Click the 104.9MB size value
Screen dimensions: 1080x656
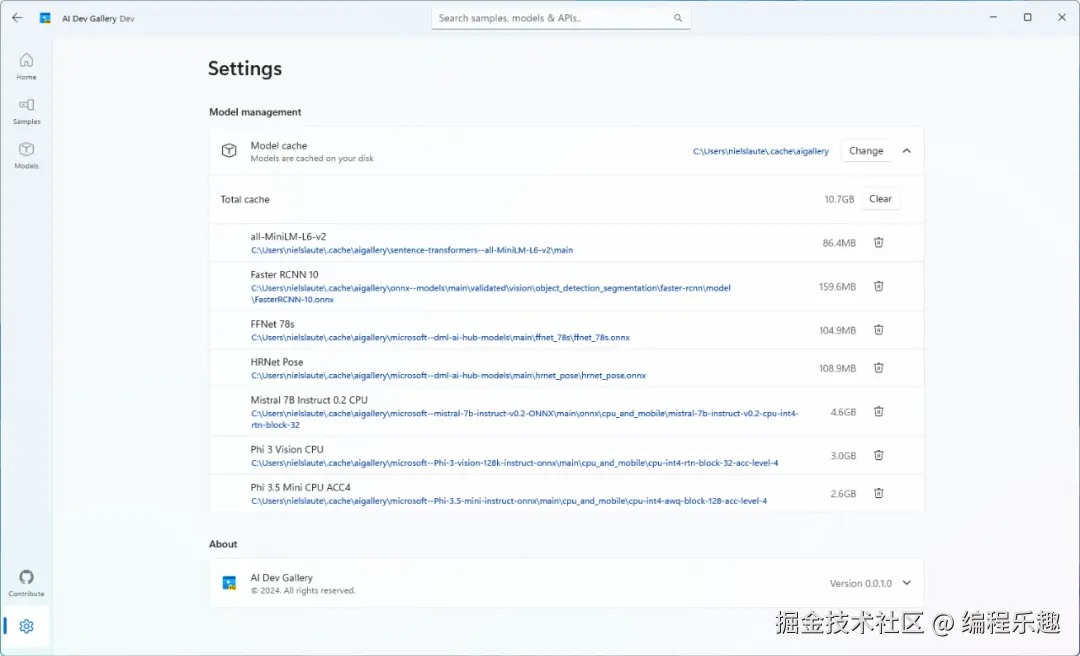click(837, 330)
